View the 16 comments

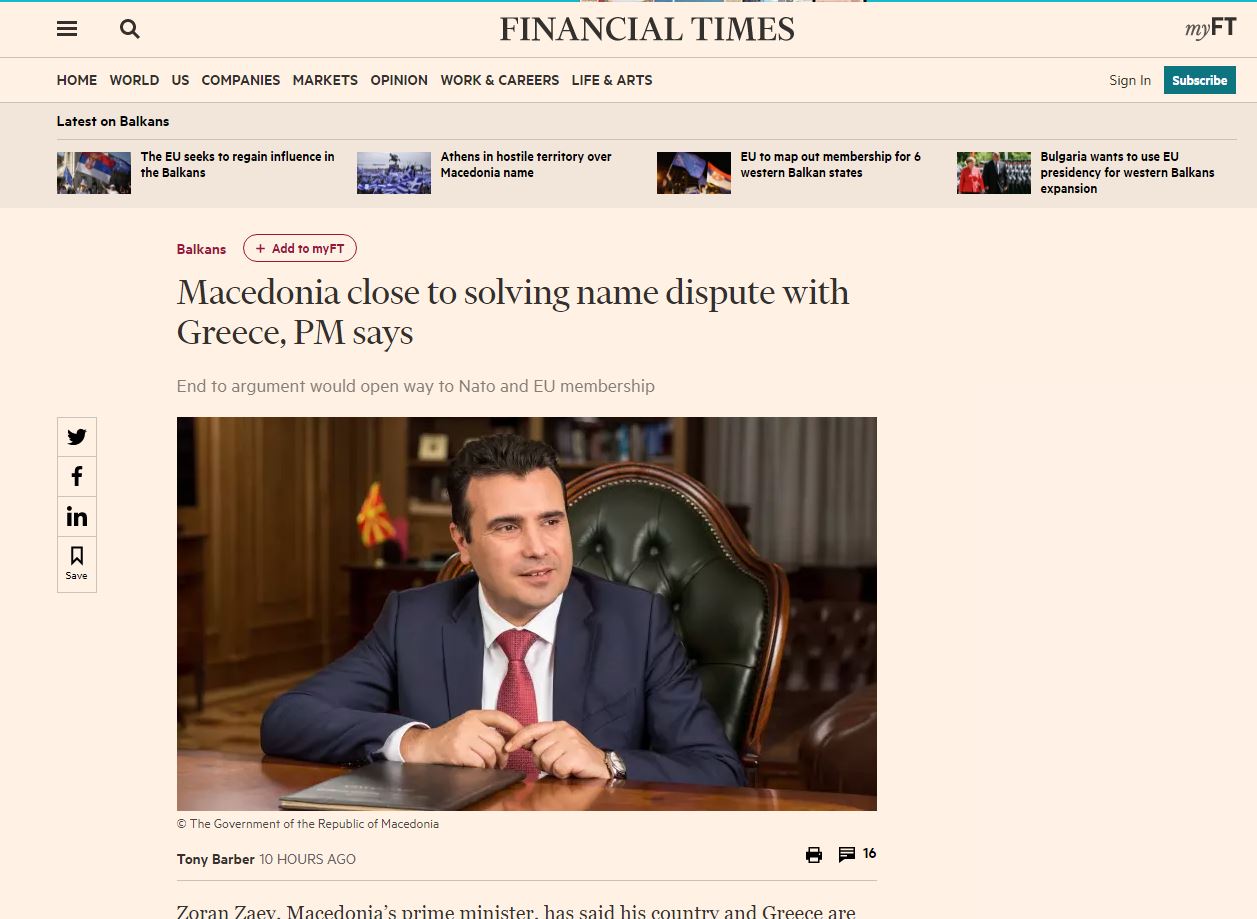coord(857,854)
